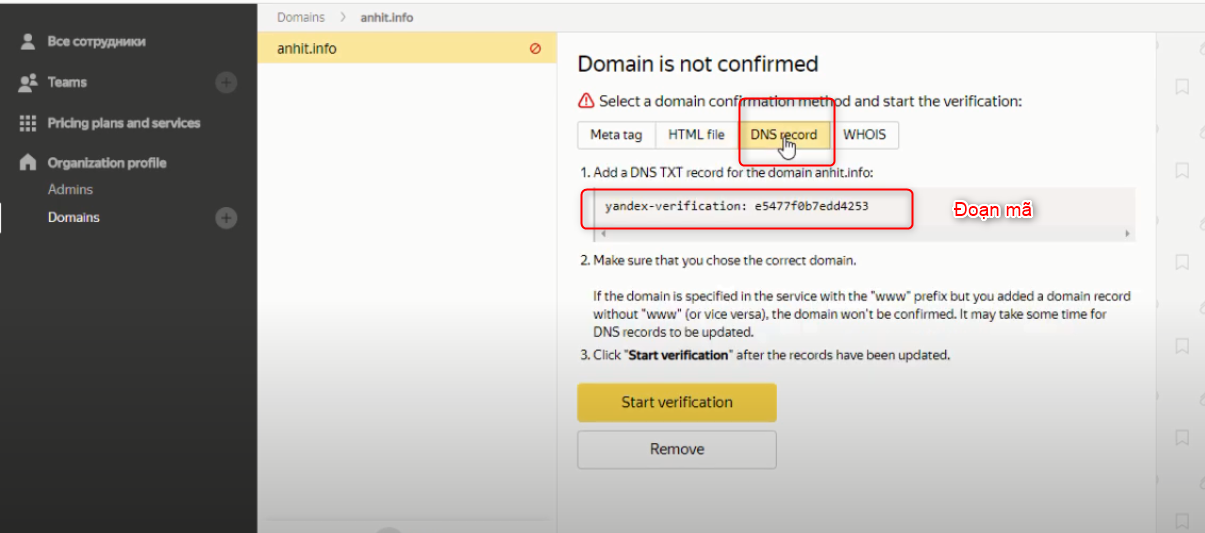The height and width of the screenshot is (533, 1205).
Task: Click the yandex-verification code text
Action: coord(737,207)
